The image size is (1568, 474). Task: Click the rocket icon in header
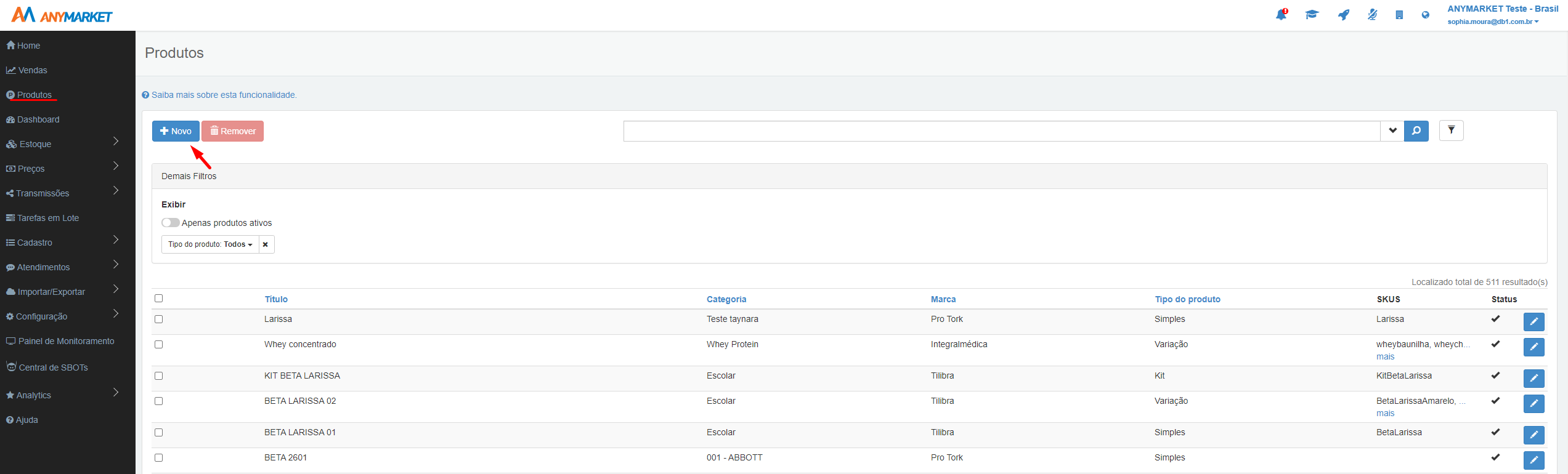pyautogui.click(x=1343, y=15)
